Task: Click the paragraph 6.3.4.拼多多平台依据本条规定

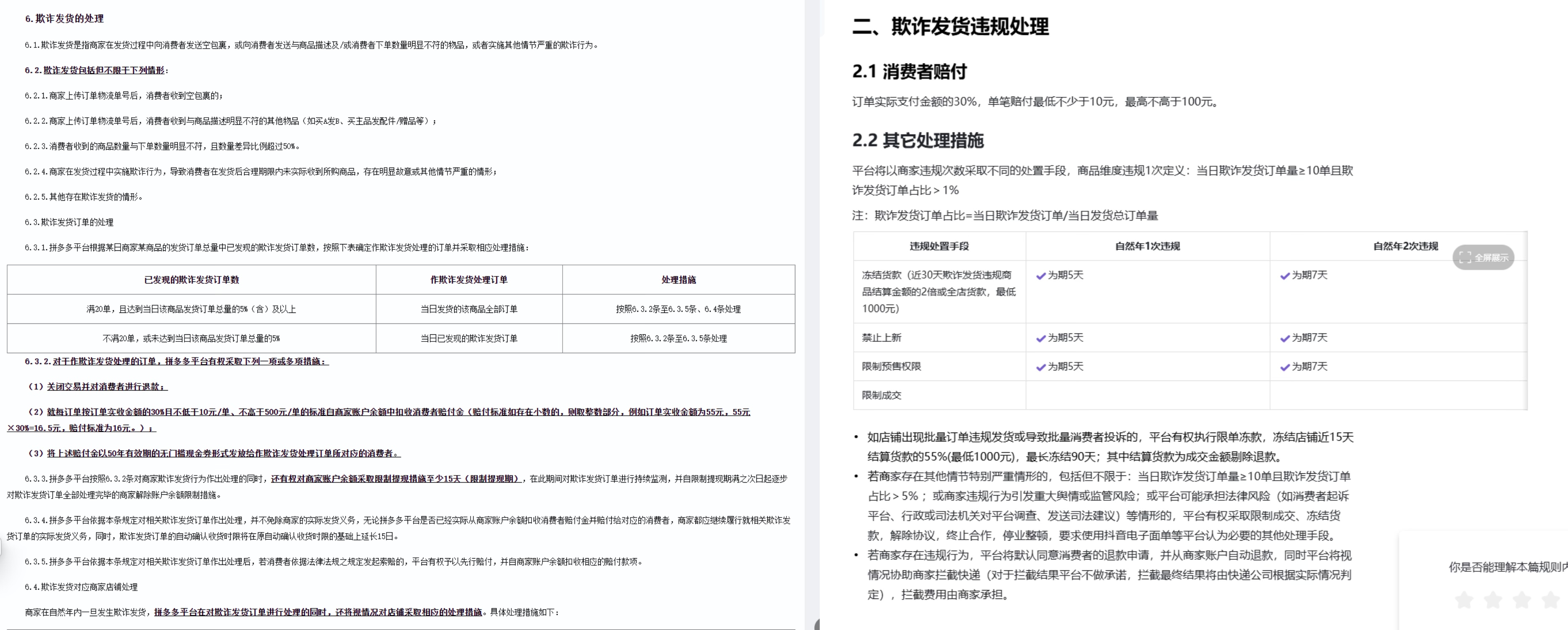Action: tap(399, 528)
